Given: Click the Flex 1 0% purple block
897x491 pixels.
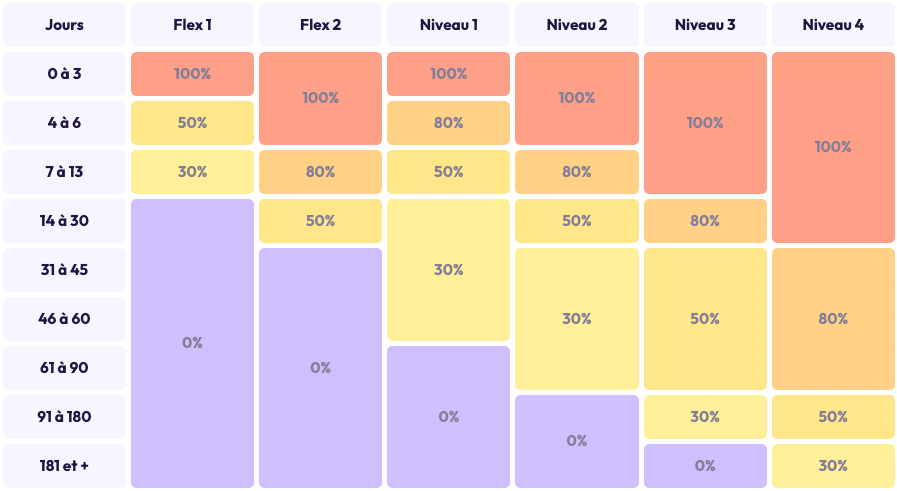Looking at the screenshot, I should click(192, 343).
